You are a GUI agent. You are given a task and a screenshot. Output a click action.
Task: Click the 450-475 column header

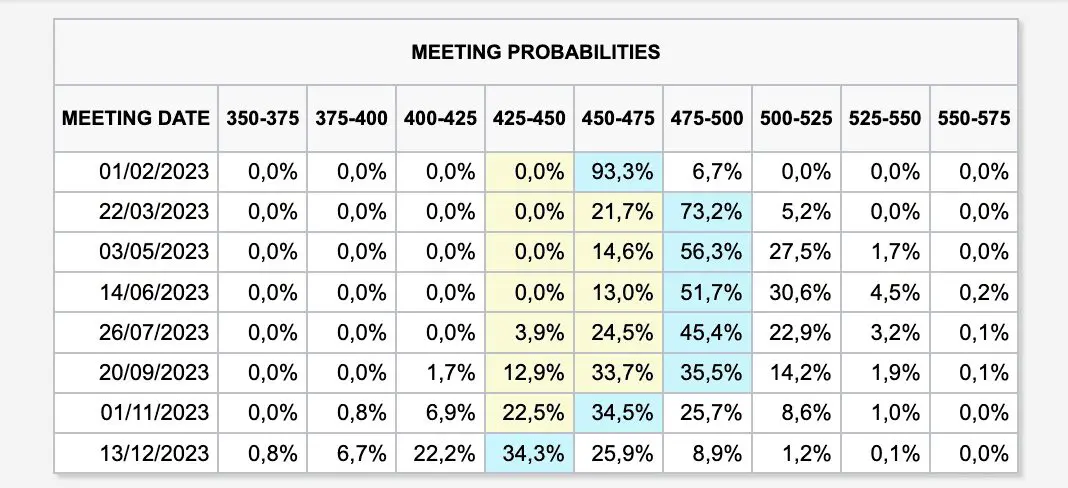(618, 118)
